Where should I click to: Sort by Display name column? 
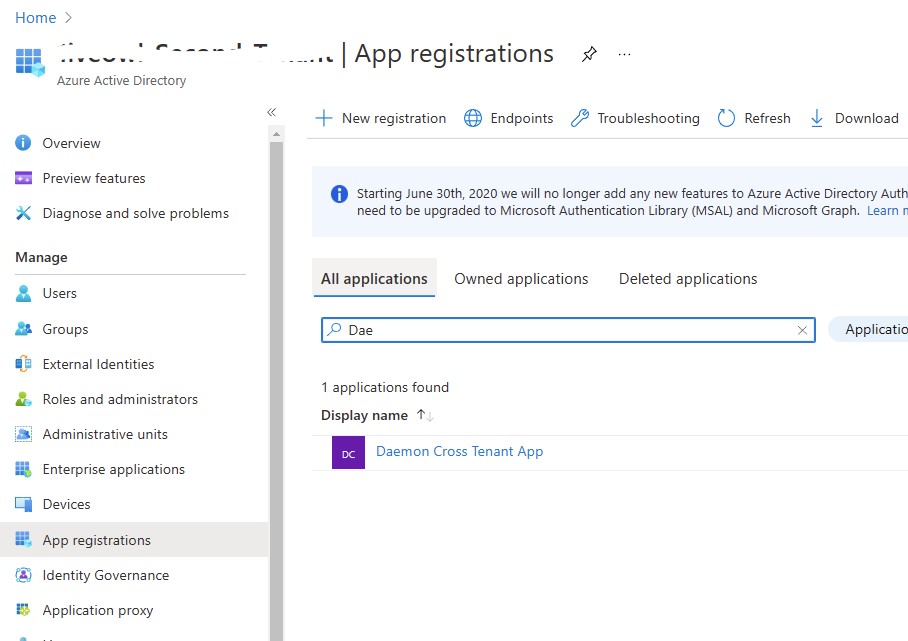pyautogui.click(x=364, y=415)
